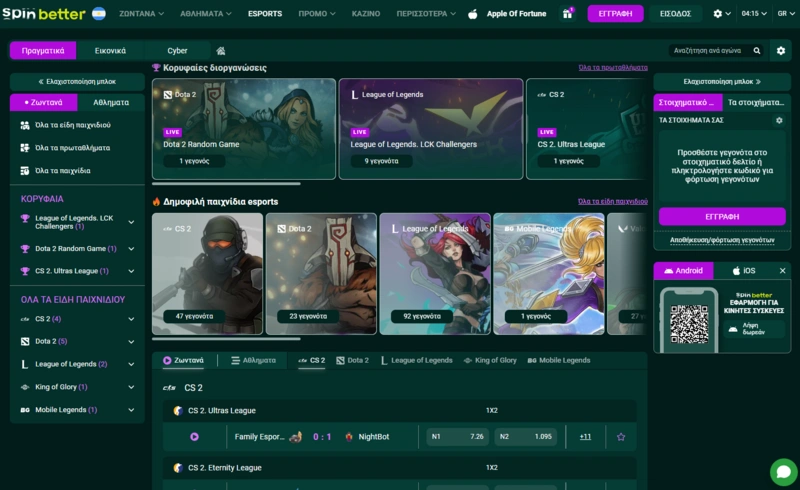Open the live chat bubble
This screenshot has width=800, height=490.
(783, 472)
